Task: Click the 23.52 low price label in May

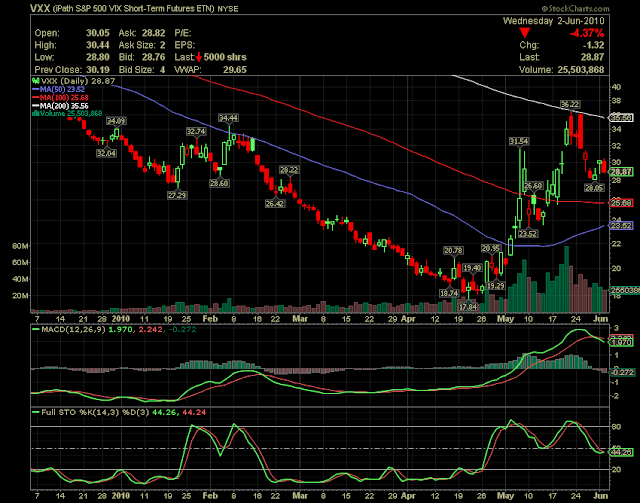Action: click(528, 234)
